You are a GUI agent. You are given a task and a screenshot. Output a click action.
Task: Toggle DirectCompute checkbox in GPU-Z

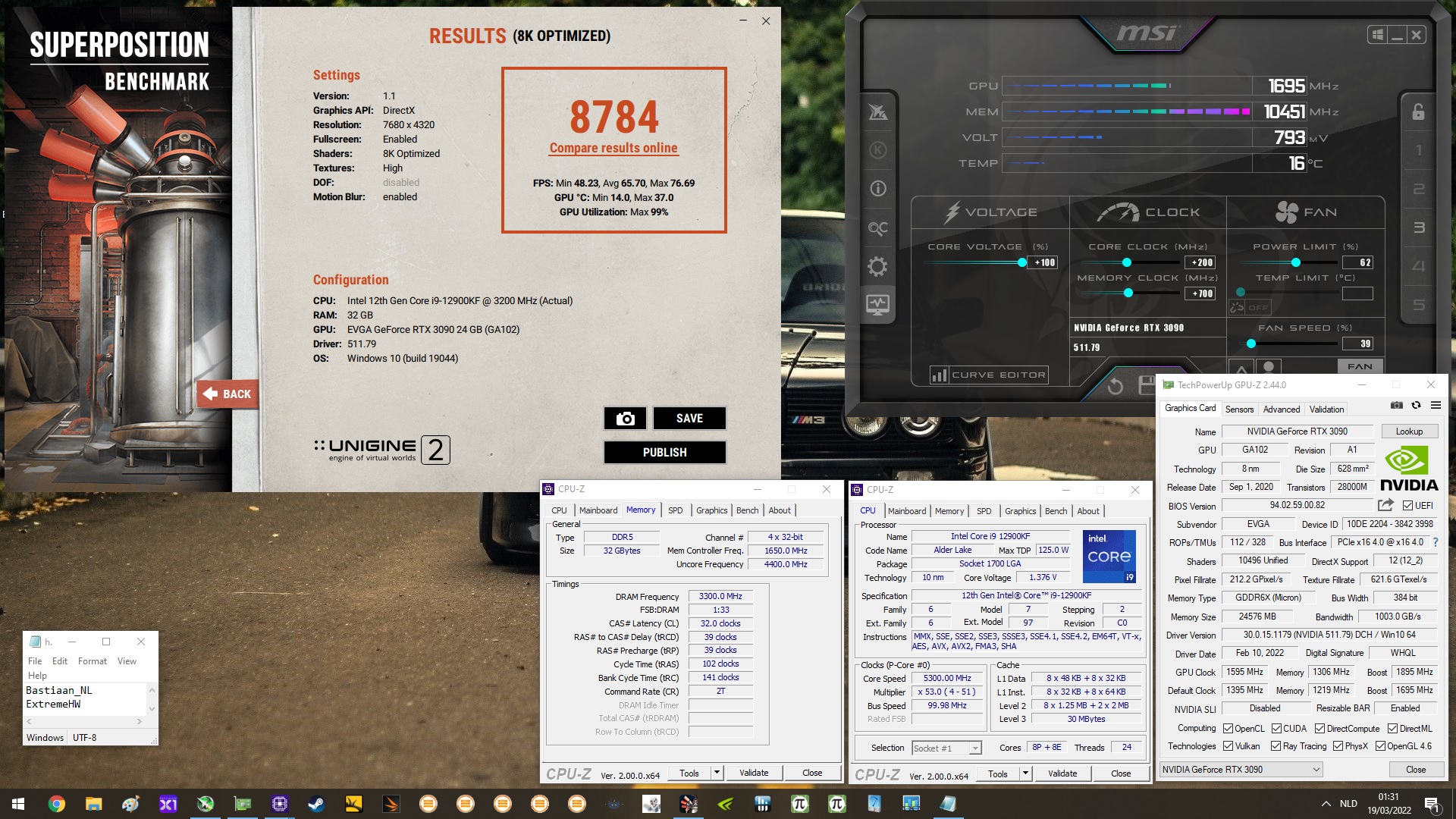point(1319,729)
